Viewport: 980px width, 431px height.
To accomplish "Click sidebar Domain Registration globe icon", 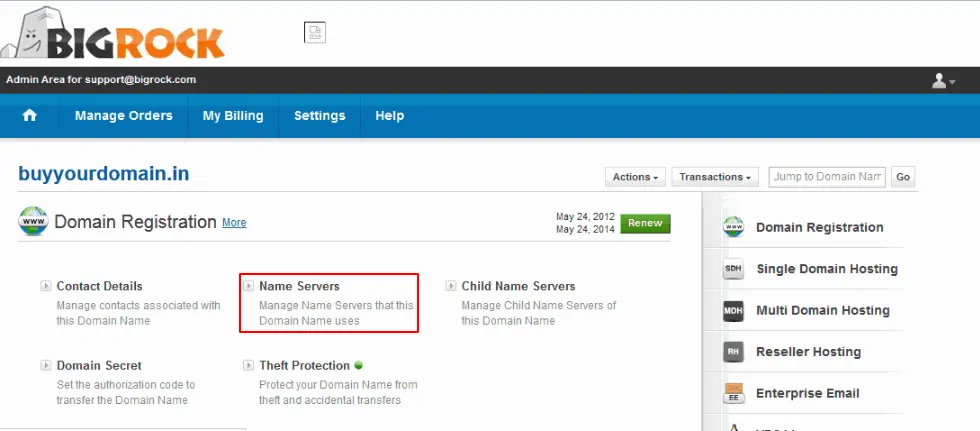I will tap(734, 227).
